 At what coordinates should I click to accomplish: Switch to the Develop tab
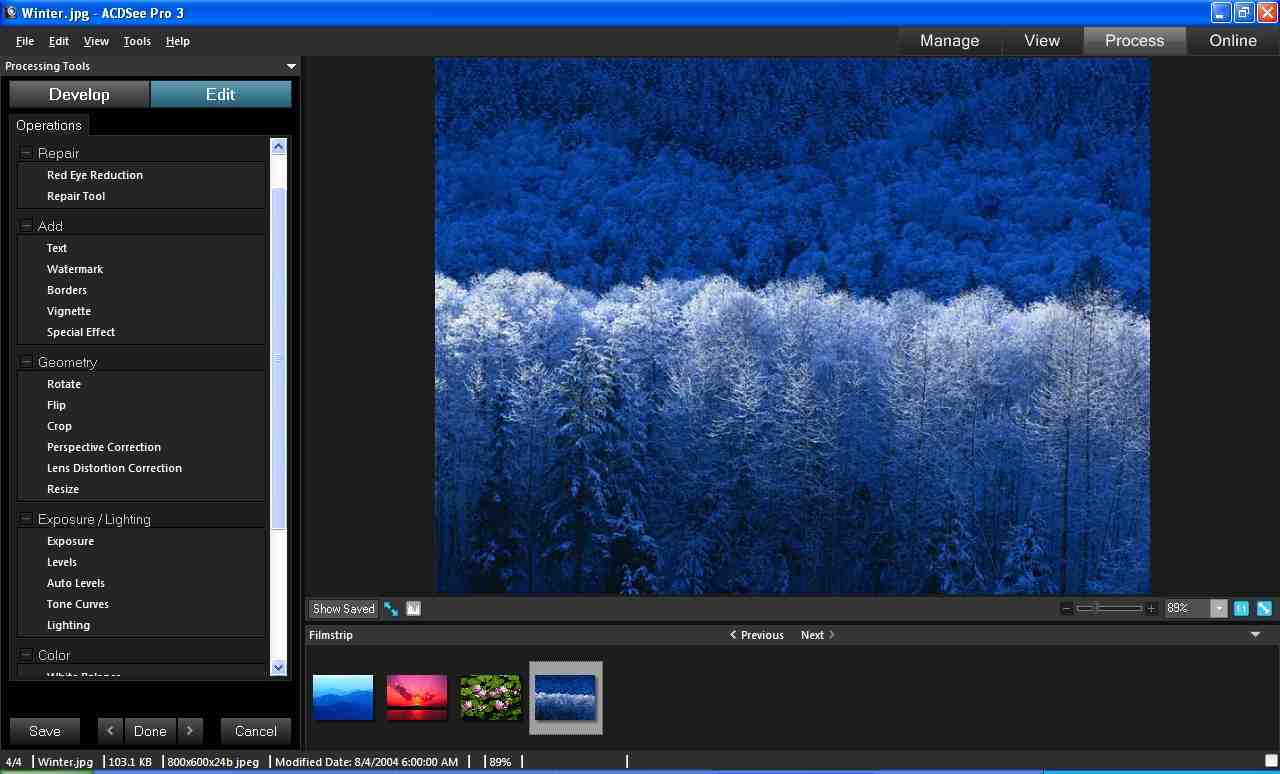tap(79, 94)
